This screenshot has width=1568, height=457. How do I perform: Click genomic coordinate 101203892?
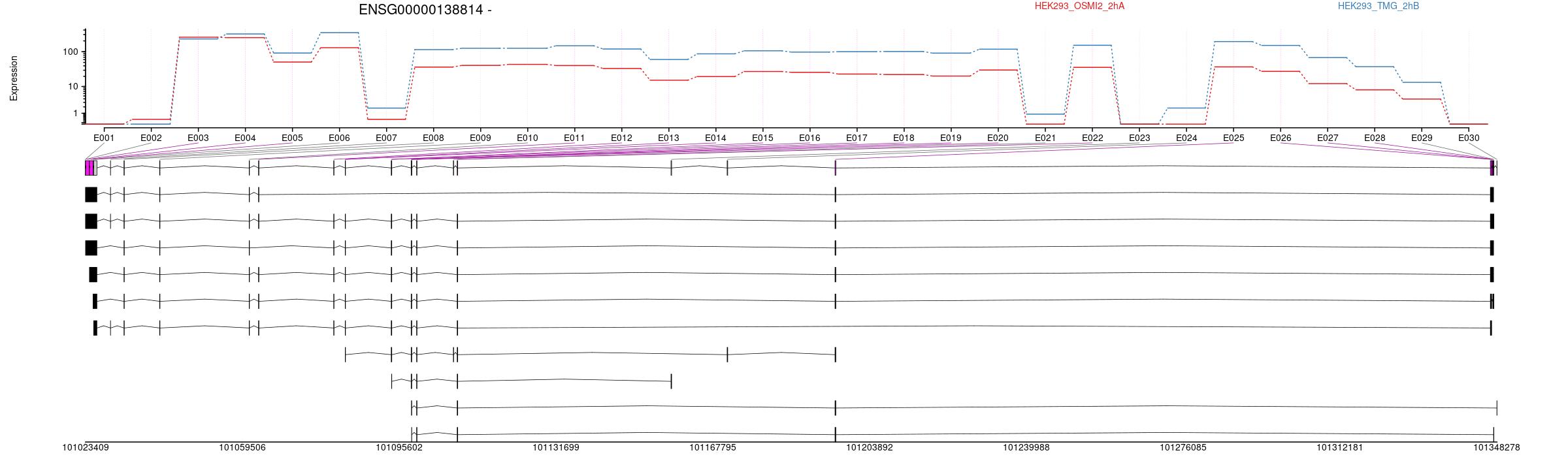coord(870,447)
